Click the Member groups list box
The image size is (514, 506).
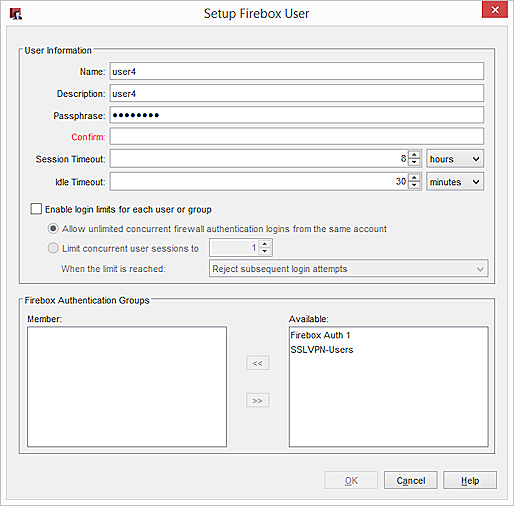[x=127, y=387]
